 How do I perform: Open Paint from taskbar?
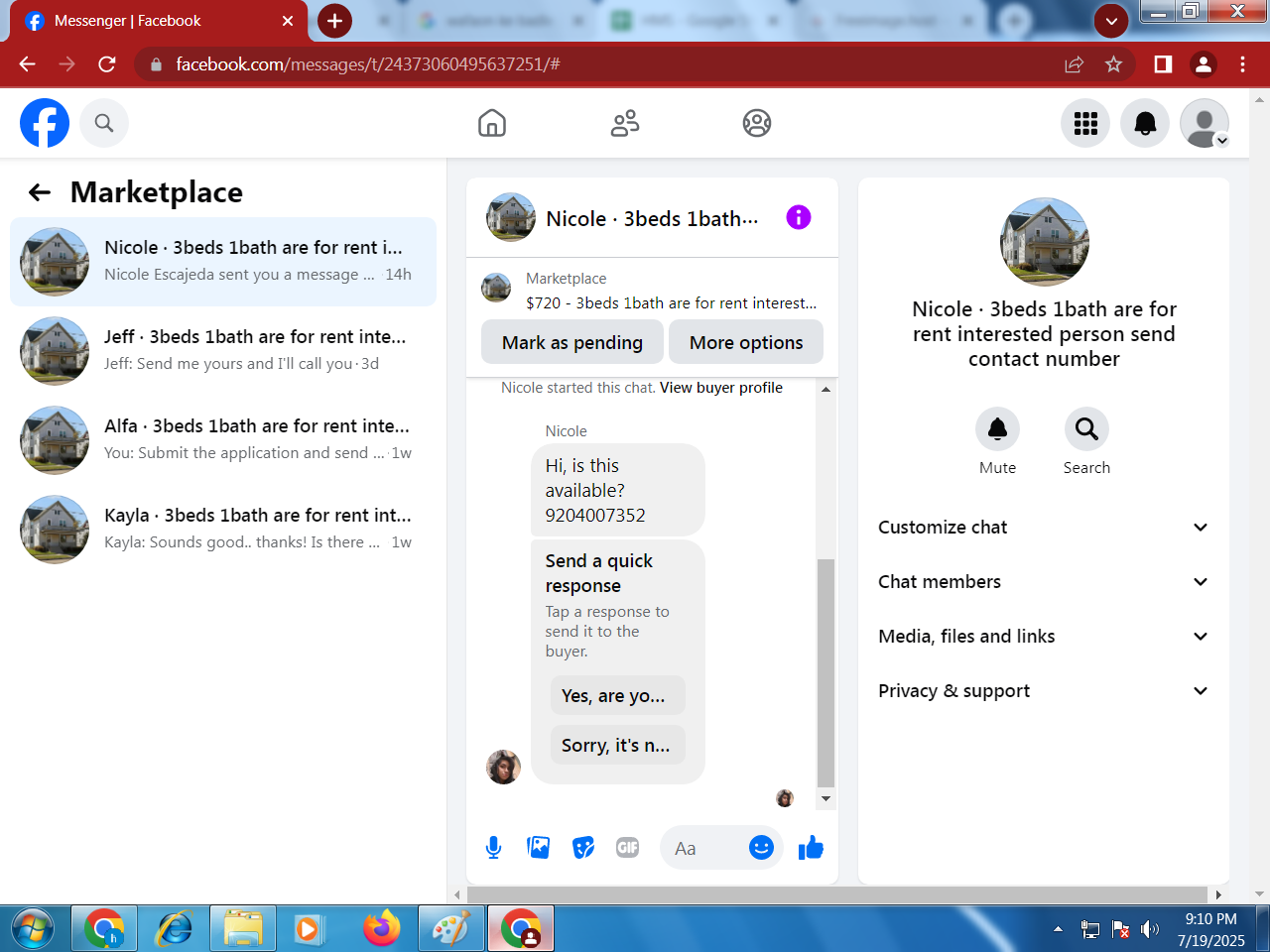pyautogui.click(x=450, y=929)
